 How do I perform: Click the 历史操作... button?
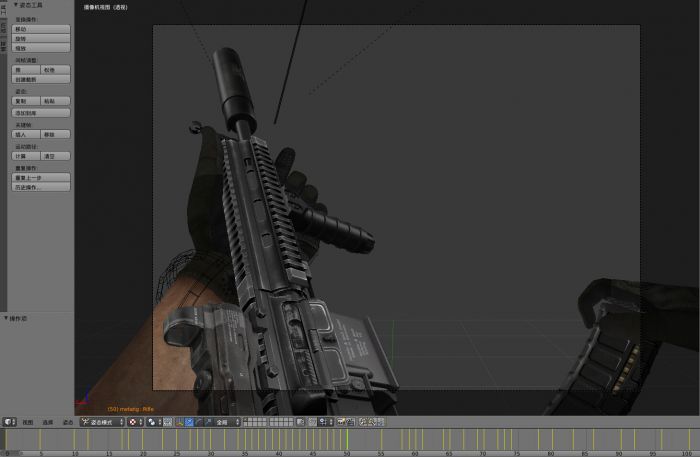click(x=41, y=187)
